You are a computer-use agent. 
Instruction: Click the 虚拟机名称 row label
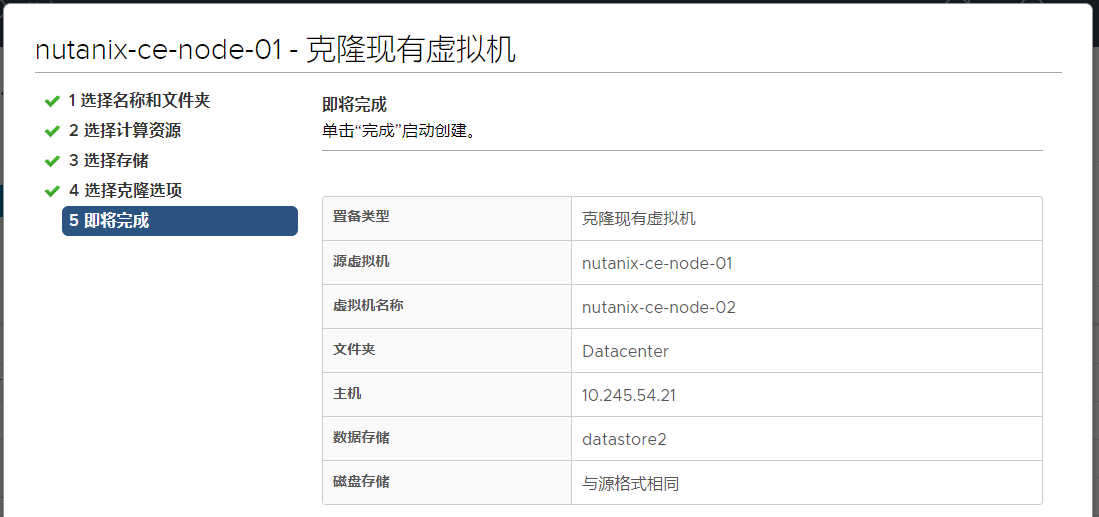click(368, 305)
